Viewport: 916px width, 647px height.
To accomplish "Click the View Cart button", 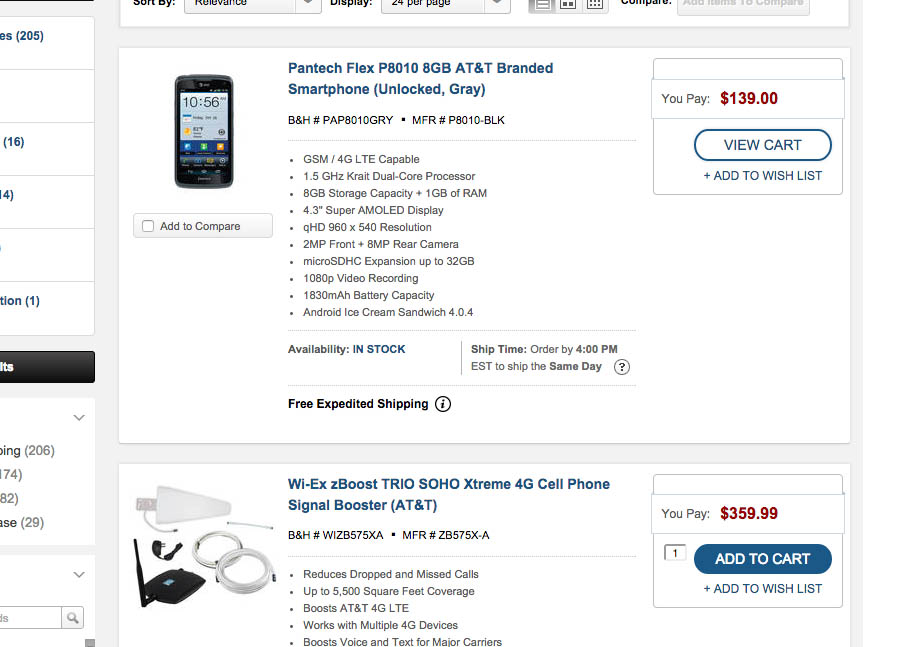I will [x=762, y=145].
